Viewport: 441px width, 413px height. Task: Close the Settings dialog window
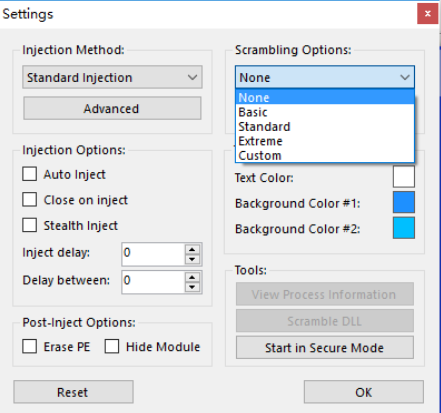pos(427,14)
